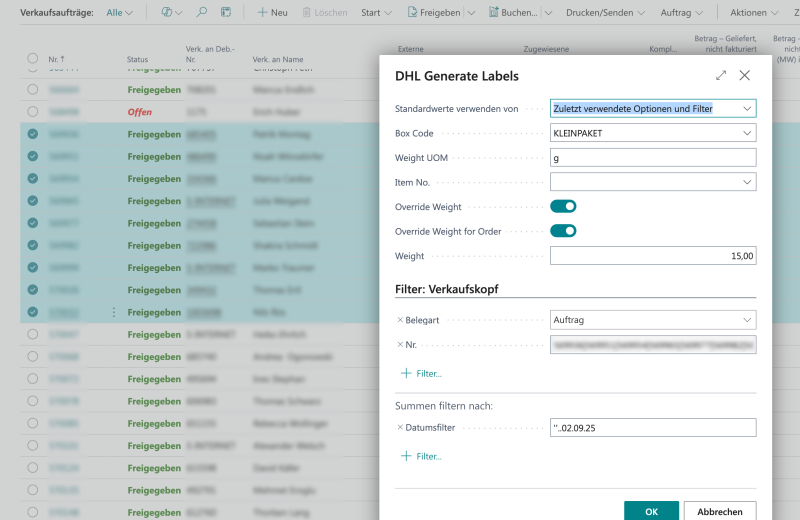Screen dimensions: 800x520
Task: Open the Alle view dropdown
Action: tap(119, 12)
